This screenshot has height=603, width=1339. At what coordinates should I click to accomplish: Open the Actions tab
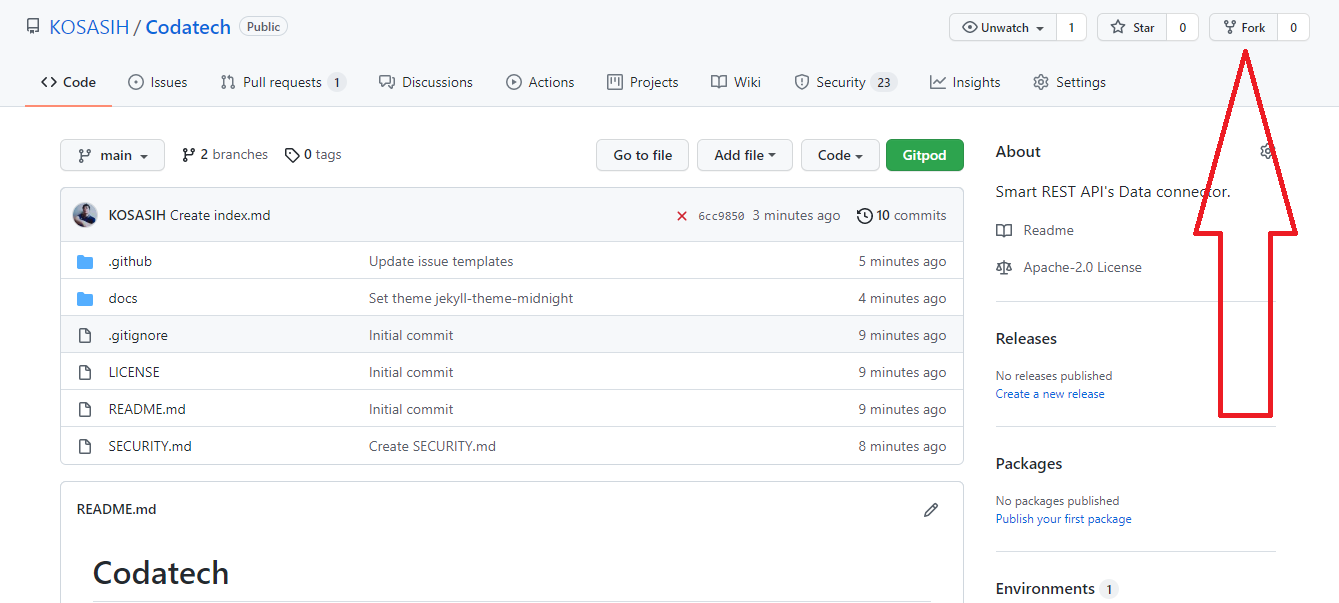click(x=540, y=82)
